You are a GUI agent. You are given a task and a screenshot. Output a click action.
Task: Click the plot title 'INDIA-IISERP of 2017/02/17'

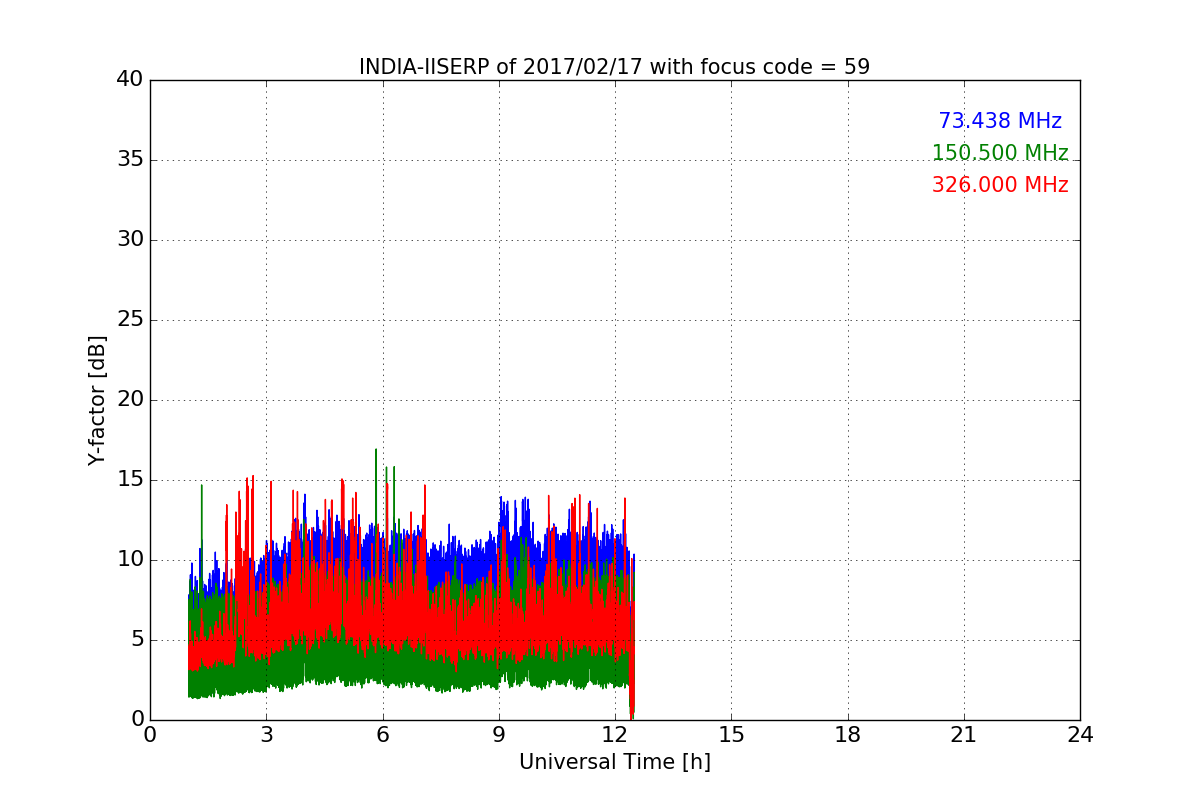[x=503, y=67]
